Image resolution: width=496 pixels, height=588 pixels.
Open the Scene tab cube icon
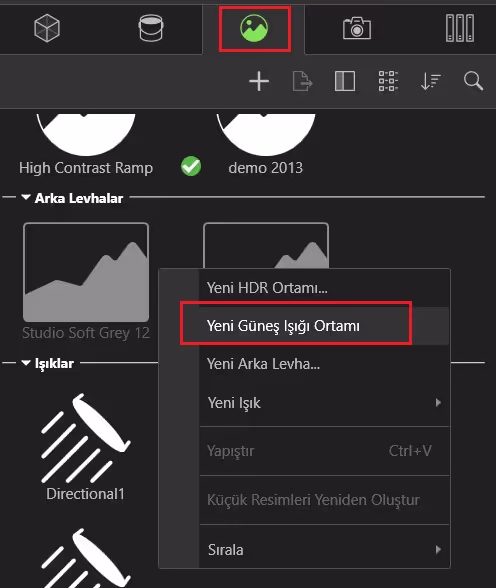[47, 28]
